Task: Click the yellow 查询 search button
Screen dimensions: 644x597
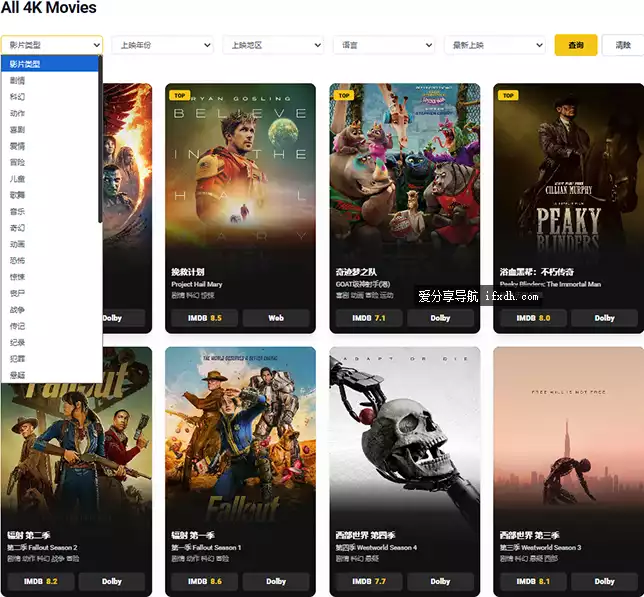Action: click(576, 45)
